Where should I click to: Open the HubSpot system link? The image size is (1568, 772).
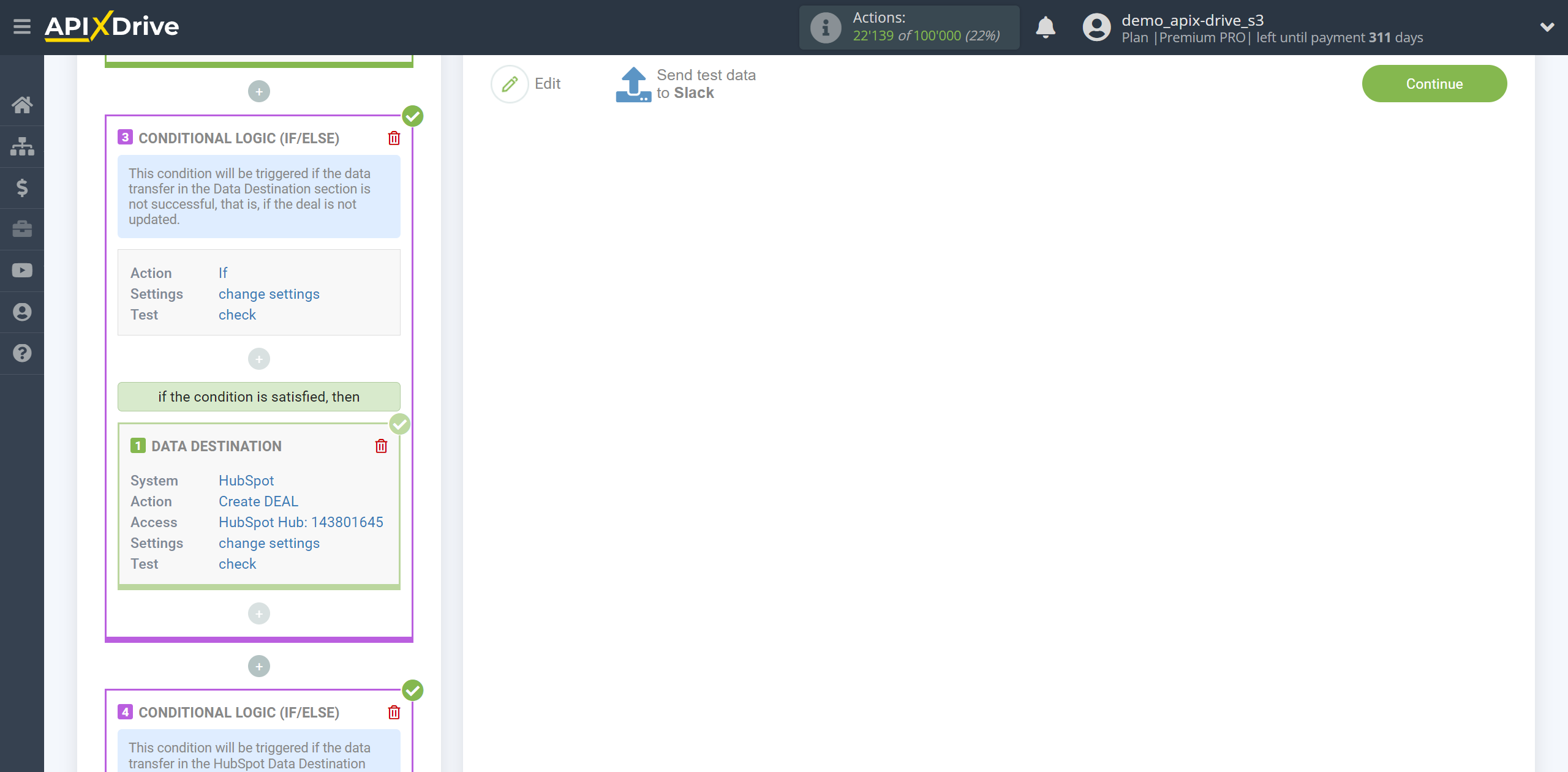click(246, 481)
